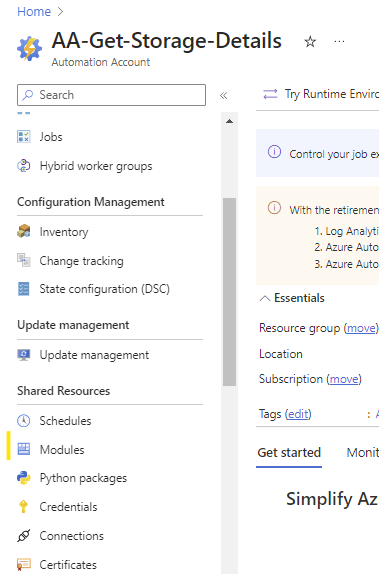Open Change tracking menu item
Image resolution: width=379 pixels, height=574 pixels.
[81, 261]
